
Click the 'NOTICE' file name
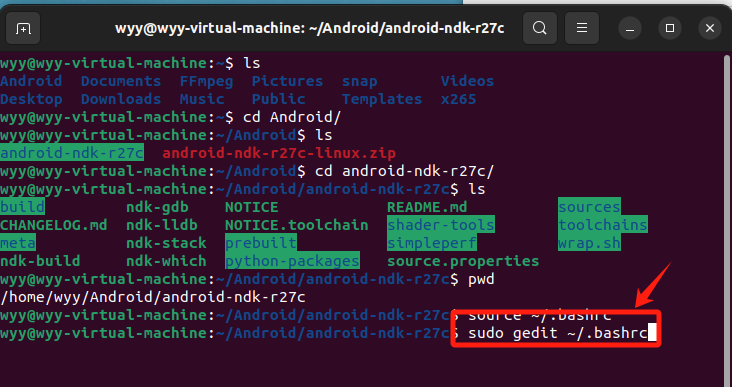252,207
